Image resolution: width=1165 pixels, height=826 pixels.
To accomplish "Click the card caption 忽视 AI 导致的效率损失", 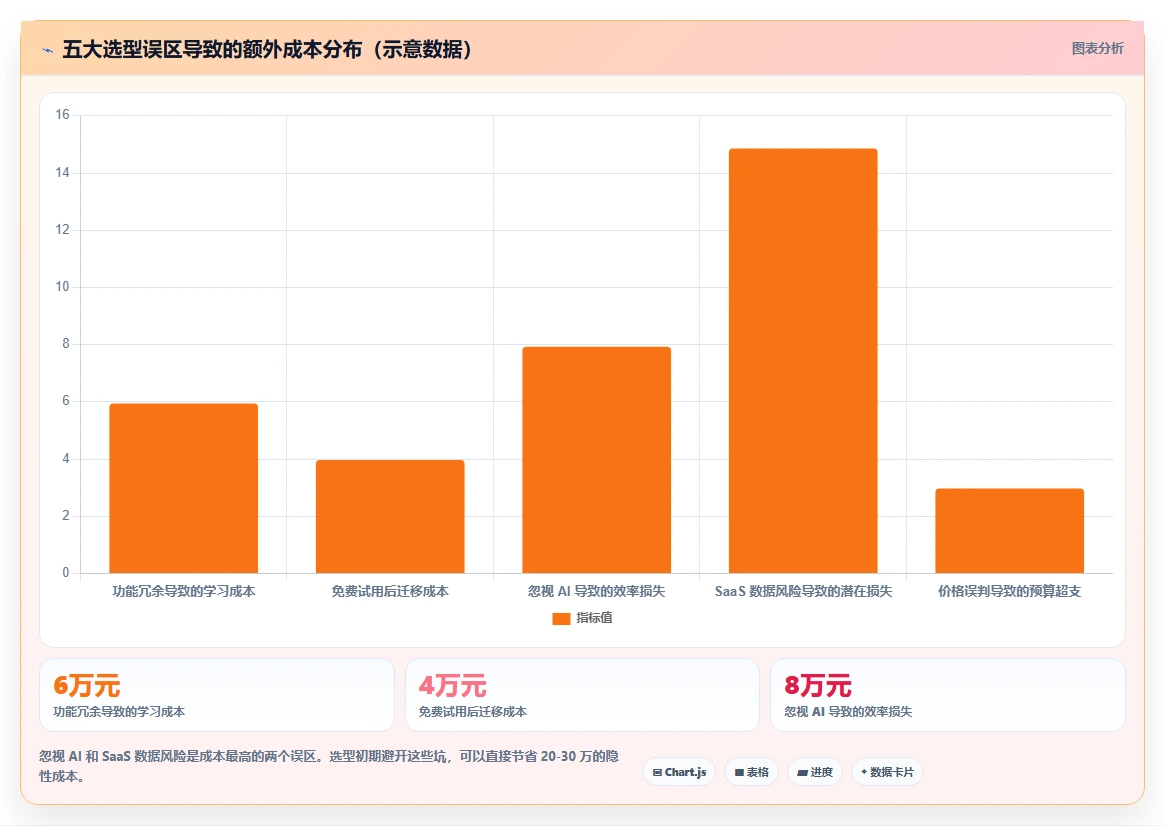I will coord(848,712).
